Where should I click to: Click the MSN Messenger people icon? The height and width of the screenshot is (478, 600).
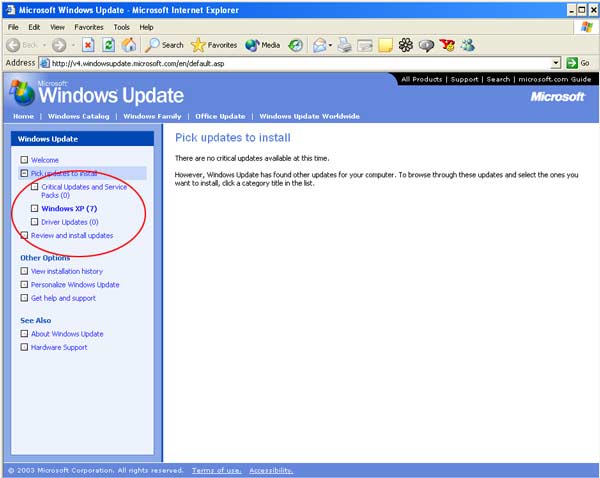pos(468,45)
